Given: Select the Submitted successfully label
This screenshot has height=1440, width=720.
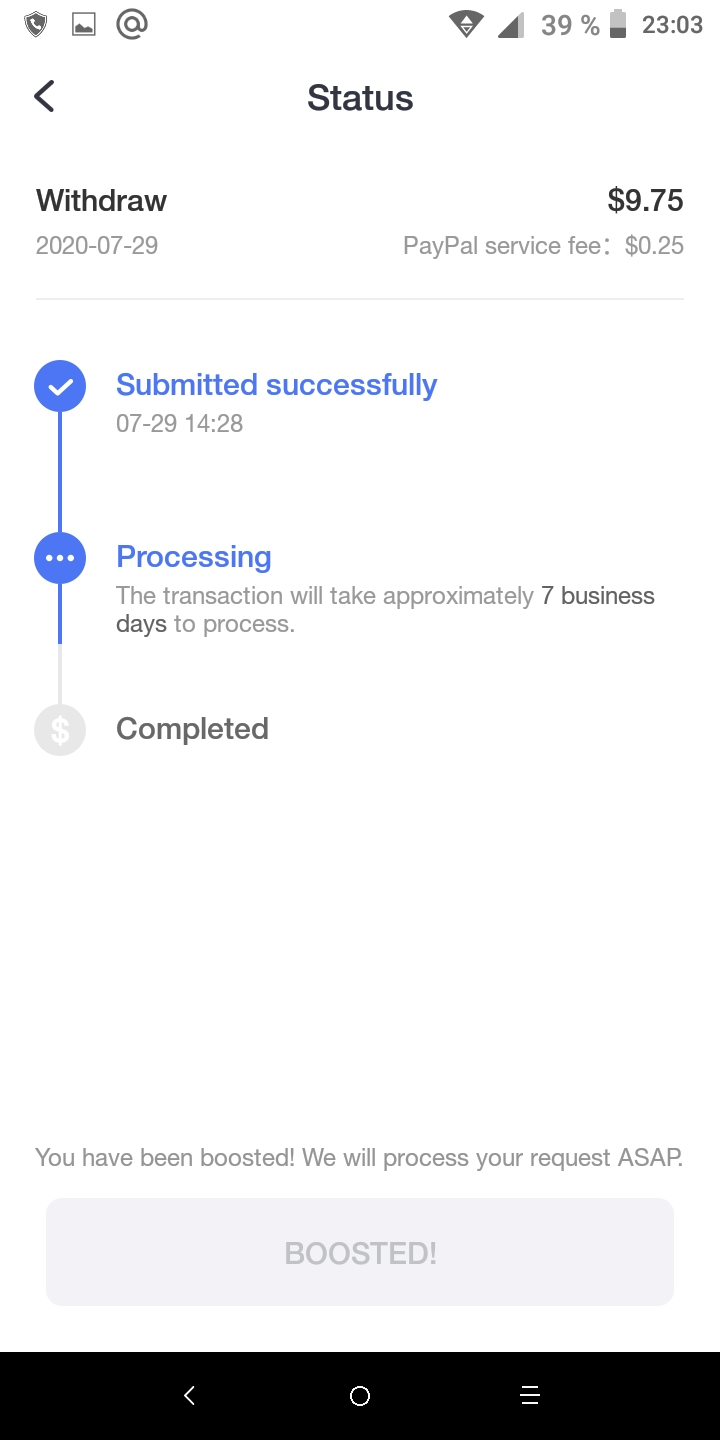Looking at the screenshot, I should (x=277, y=385).
